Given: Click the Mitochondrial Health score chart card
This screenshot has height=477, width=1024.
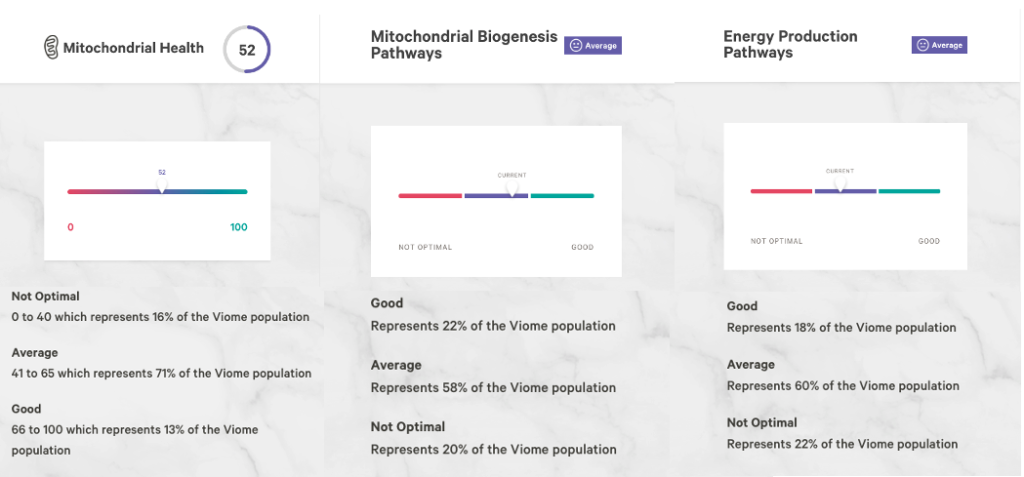Looking at the screenshot, I should tap(157, 201).
